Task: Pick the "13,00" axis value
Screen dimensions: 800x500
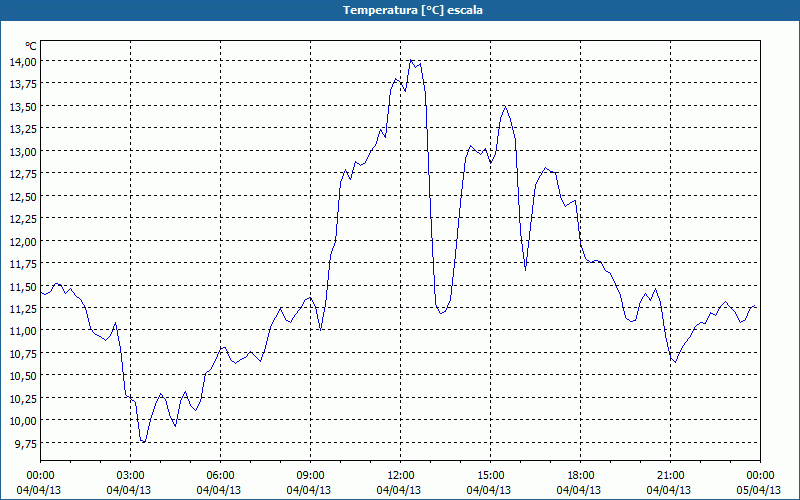Action: click(23, 151)
